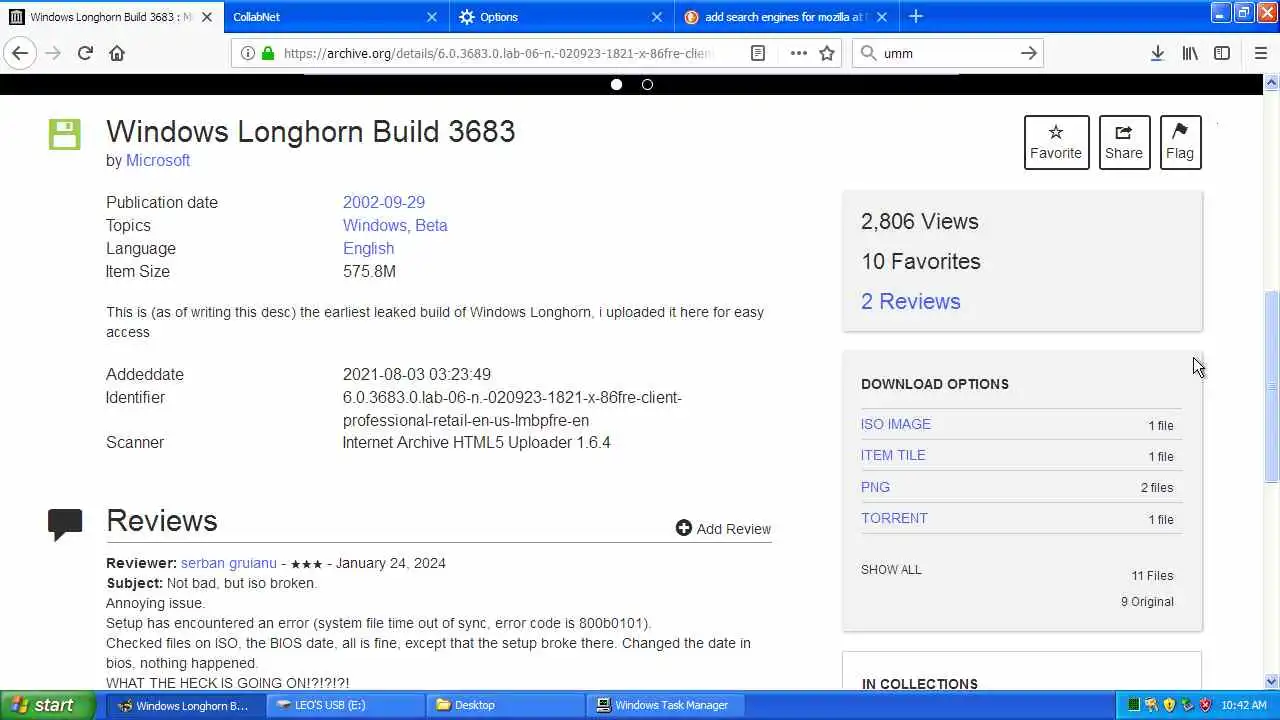Image resolution: width=1280 pixels, height=720 pixels.
Task: Open the ITEM TILE download option
Action: (x=893, y=455)
